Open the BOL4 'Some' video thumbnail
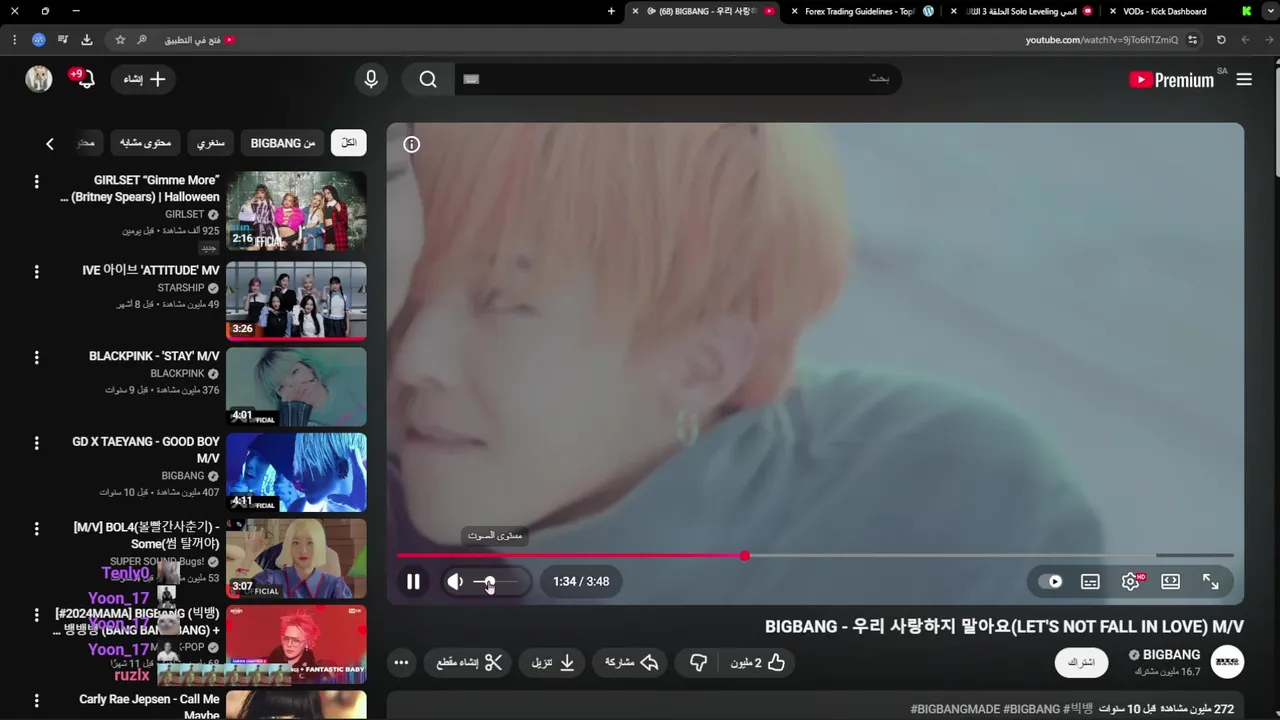The image size is (1280, 720). point(296,558)
